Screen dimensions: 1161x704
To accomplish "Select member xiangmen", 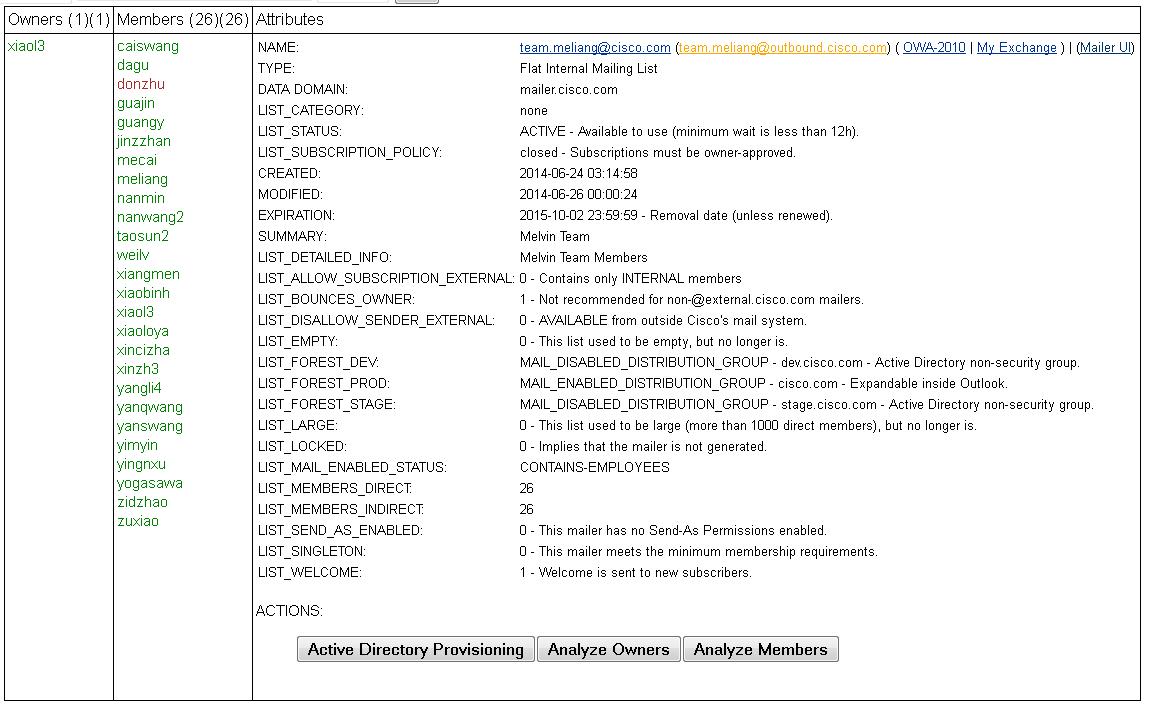I will pos(148,274).
